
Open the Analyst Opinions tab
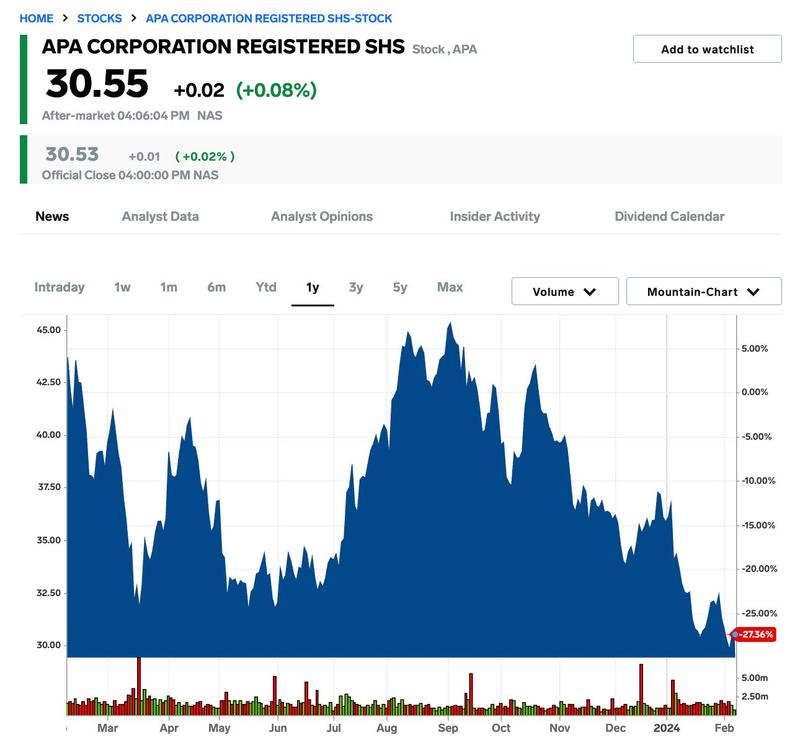click(322, 216)
